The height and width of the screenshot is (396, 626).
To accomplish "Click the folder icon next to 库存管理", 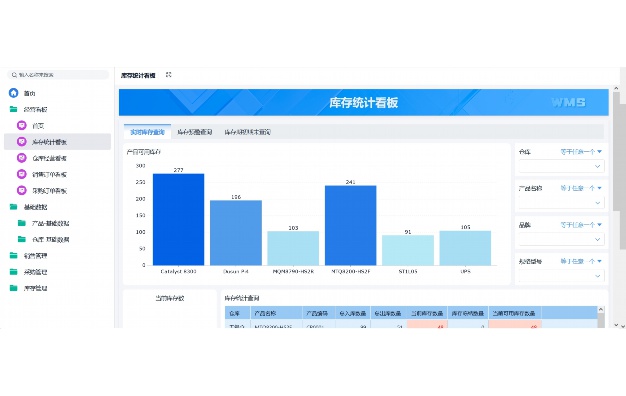I will pos(14,288).
